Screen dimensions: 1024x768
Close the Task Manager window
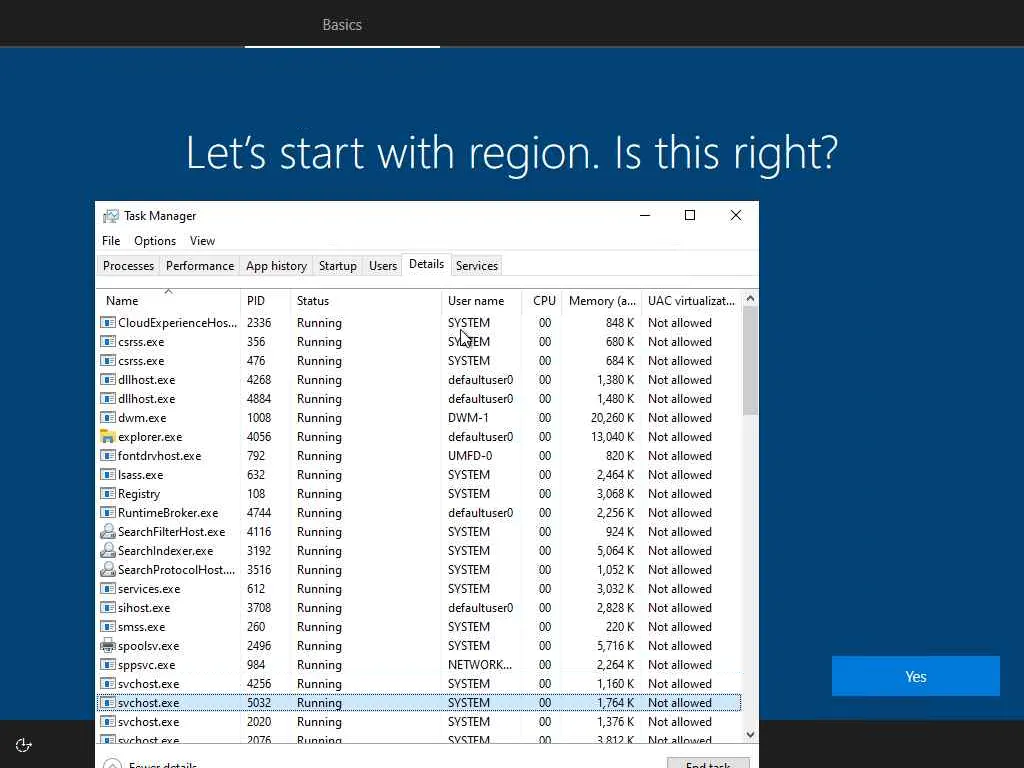736,216
